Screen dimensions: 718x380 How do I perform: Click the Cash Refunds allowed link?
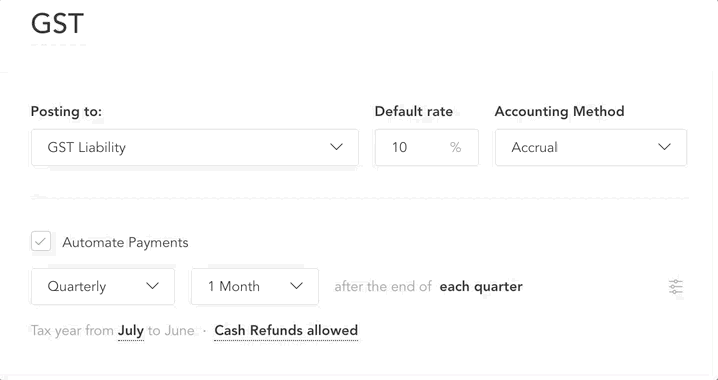click(286, 331)
